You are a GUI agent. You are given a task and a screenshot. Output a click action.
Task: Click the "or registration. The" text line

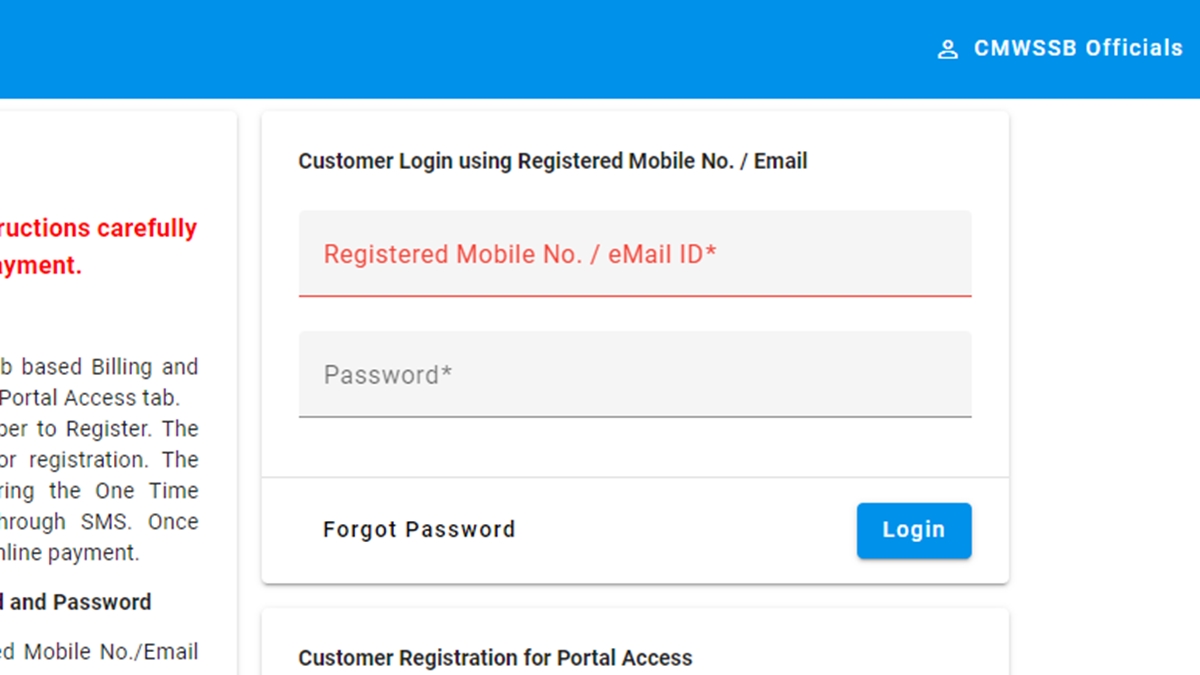click(x=99, y=459)
